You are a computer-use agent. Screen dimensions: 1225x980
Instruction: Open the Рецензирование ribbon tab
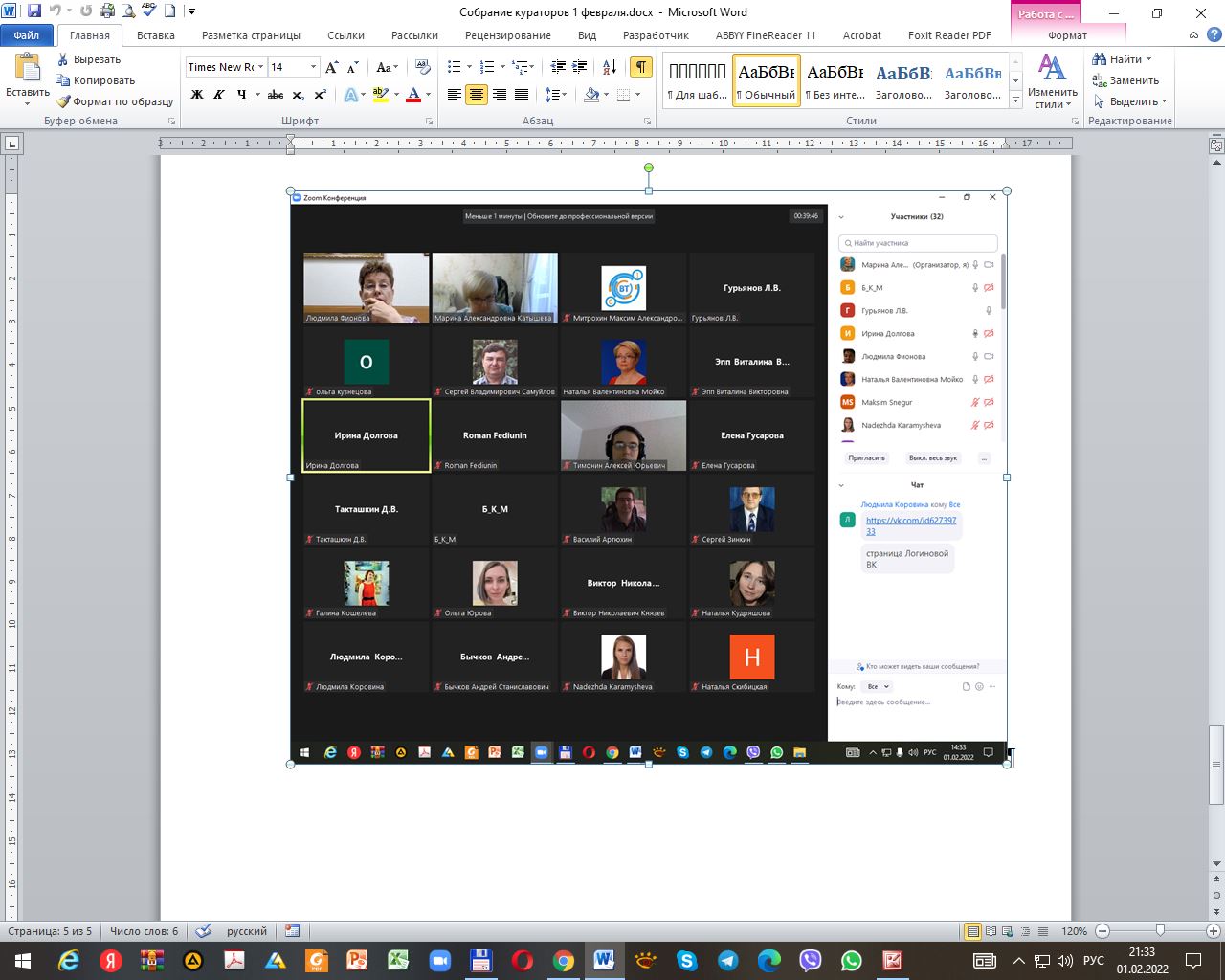point(507,35)
